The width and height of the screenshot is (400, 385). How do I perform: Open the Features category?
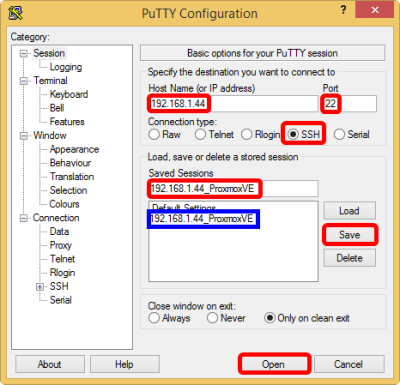click(67, 122)
